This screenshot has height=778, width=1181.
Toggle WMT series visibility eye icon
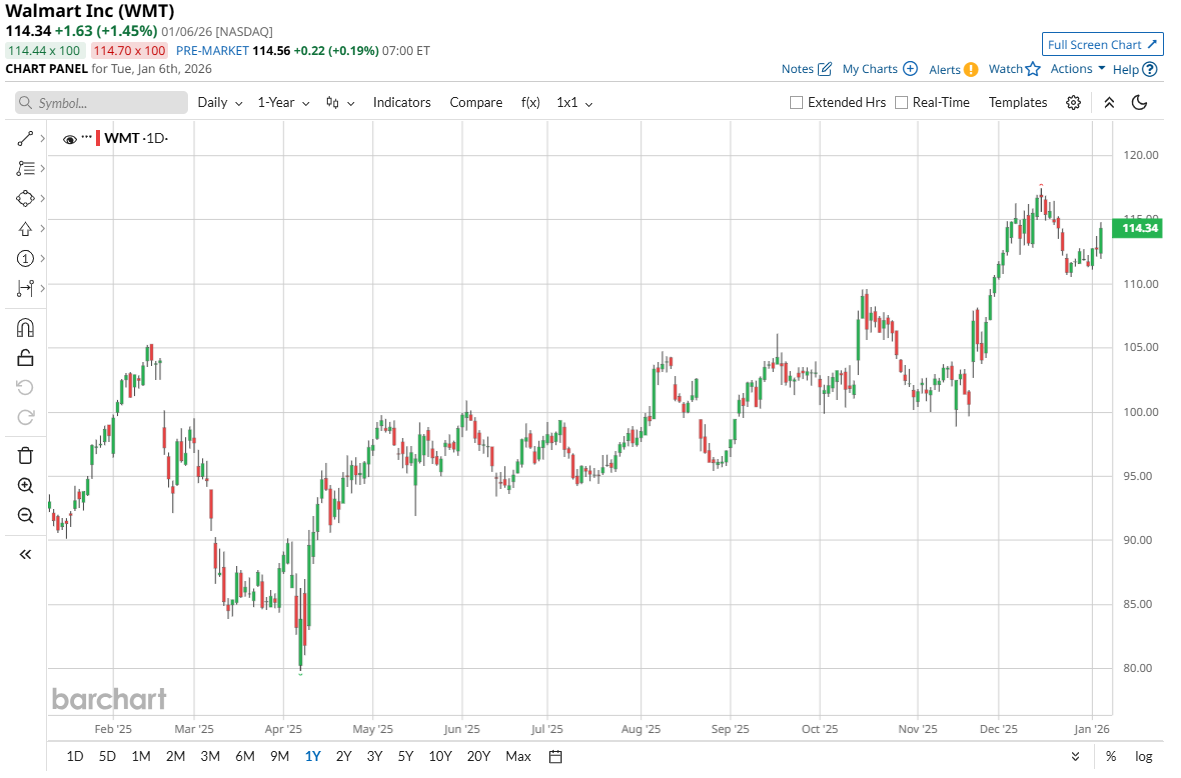click(70, 139)
